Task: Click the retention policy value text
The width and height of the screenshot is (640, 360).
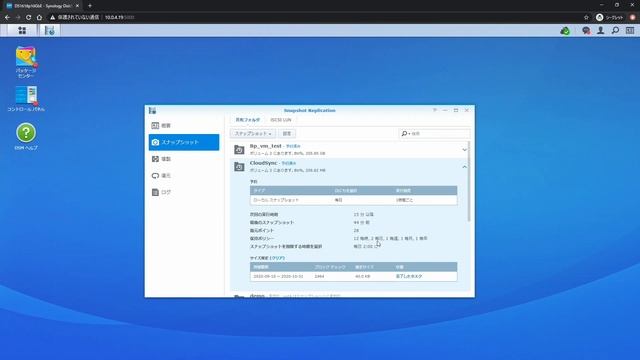Action: tap(390, 238)
